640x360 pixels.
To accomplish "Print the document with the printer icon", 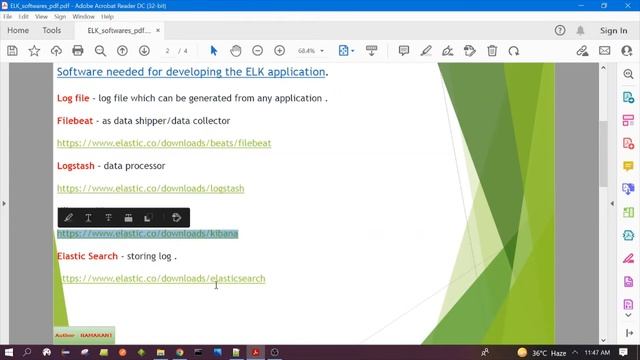I will tap(78, 51).
